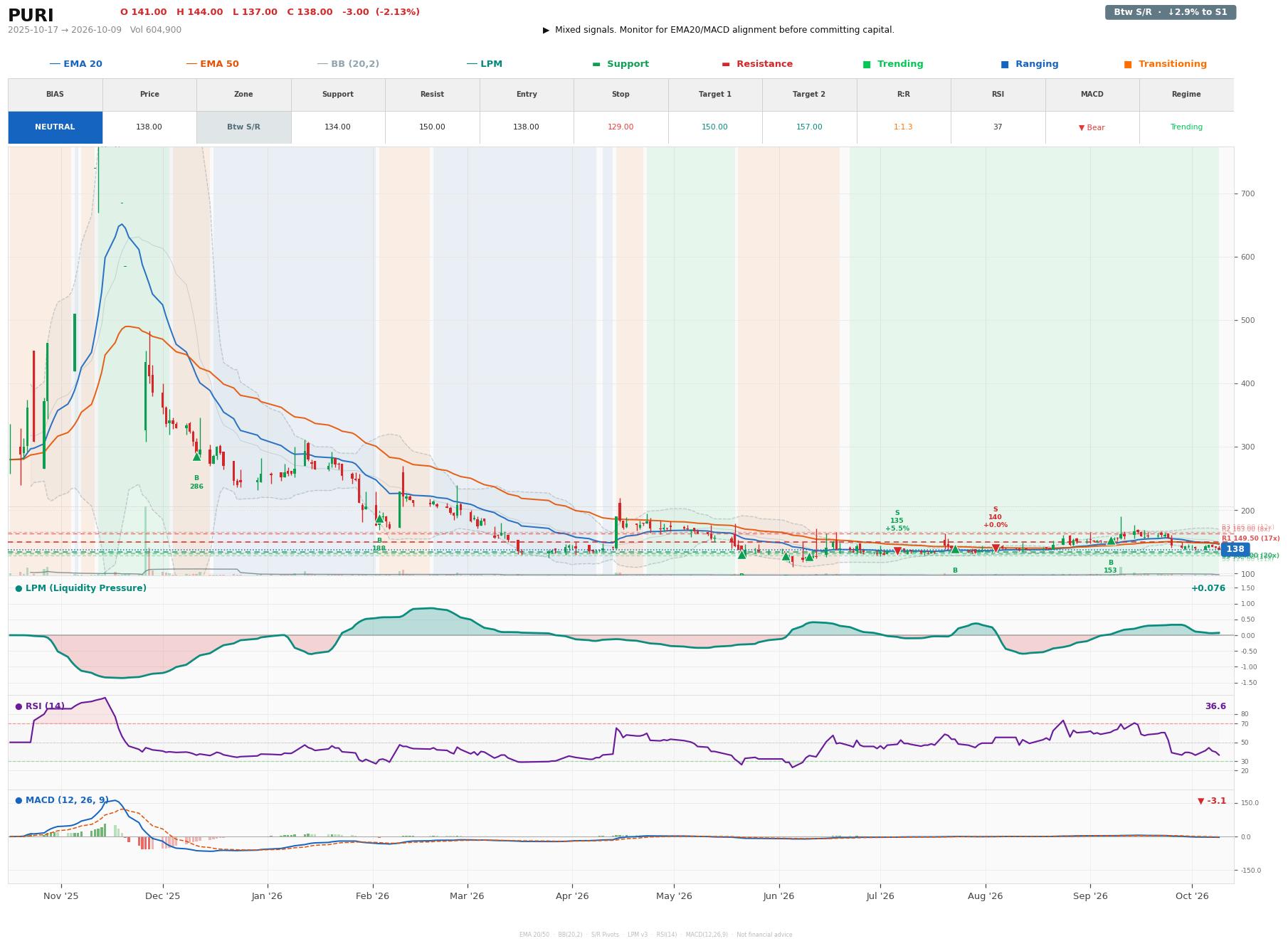
Task: Click the sell label S 135 +5.5%
Action: coord(897,521)
